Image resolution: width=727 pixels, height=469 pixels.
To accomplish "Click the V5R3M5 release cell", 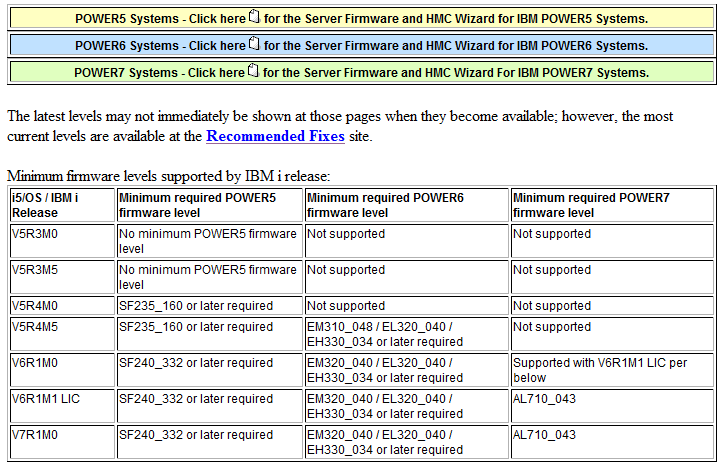I will 62,277.
